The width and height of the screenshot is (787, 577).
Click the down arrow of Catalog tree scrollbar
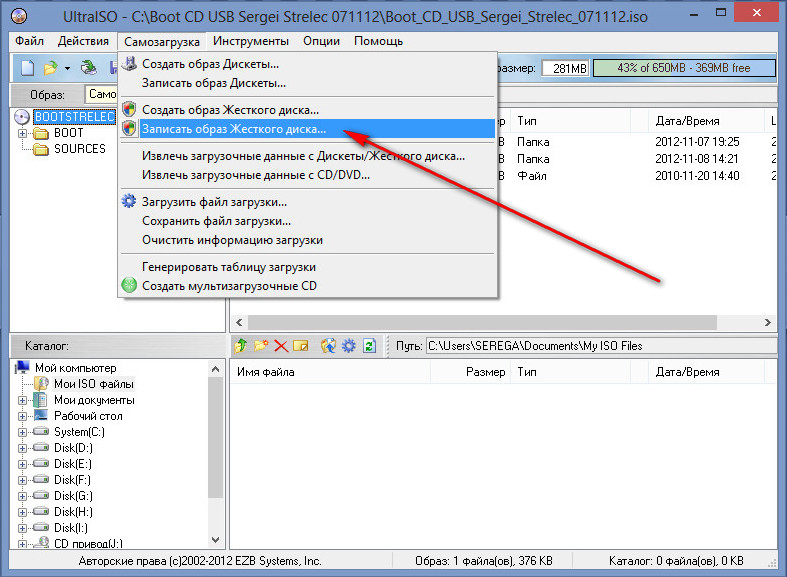point(215,540)
